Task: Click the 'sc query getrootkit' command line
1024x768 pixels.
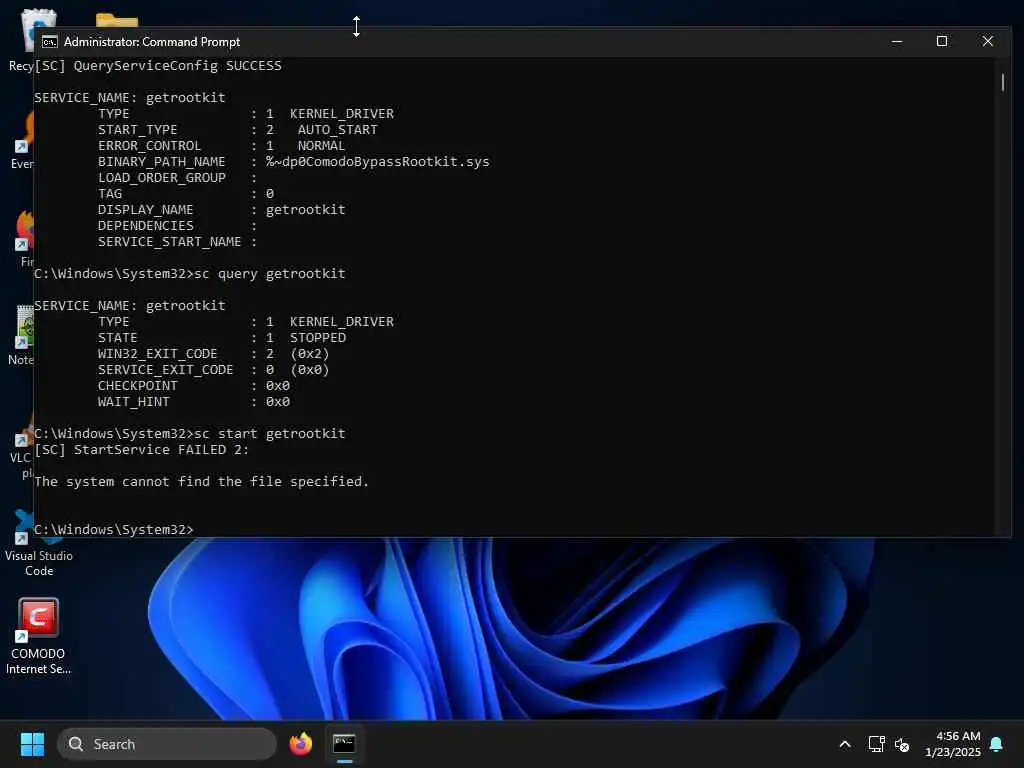Action: (190, 273)
